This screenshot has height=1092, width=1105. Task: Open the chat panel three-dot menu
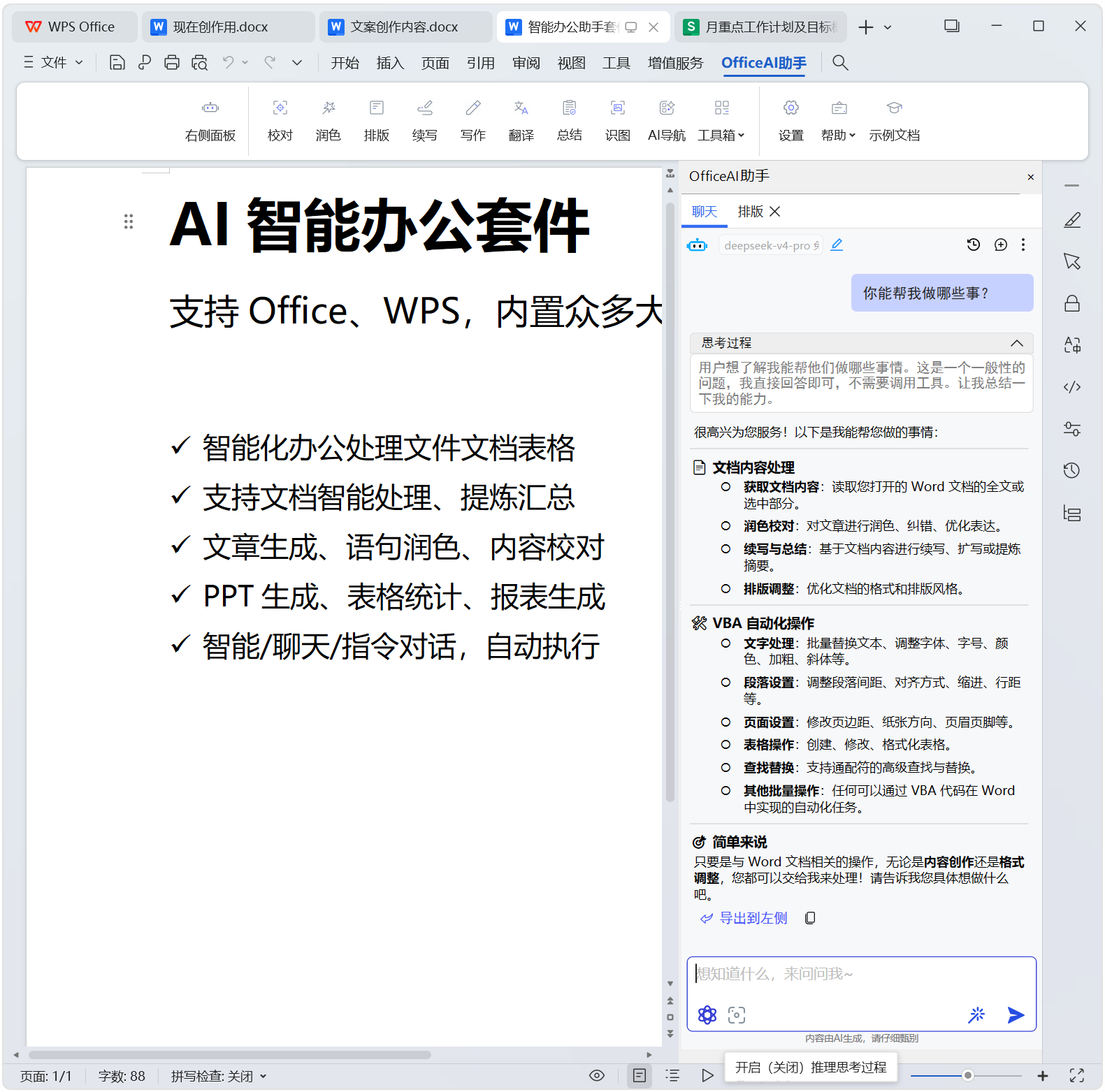(1023, 245)
